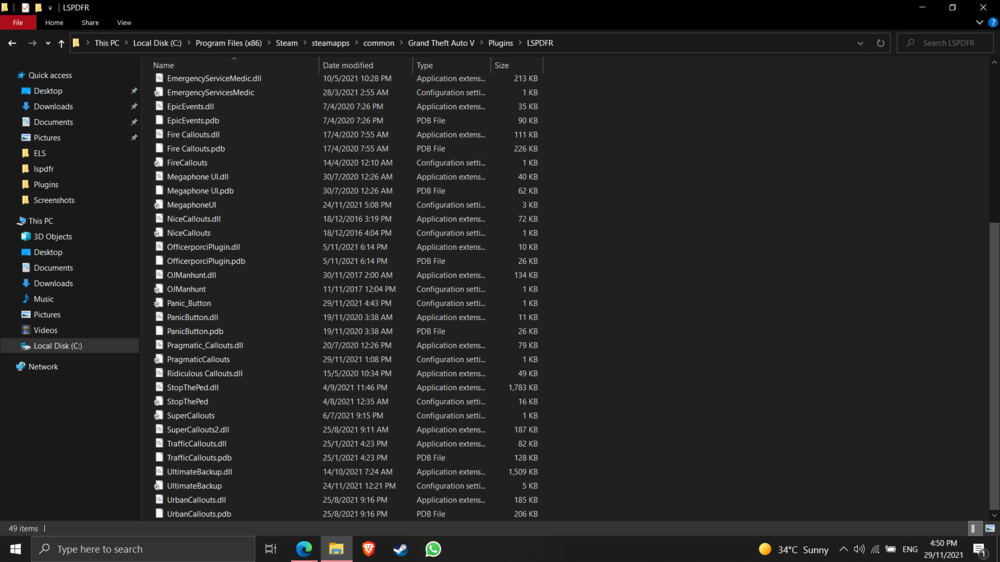
Task: Refresh the LSPDFR folder view
Action: [x=880, y=43]
